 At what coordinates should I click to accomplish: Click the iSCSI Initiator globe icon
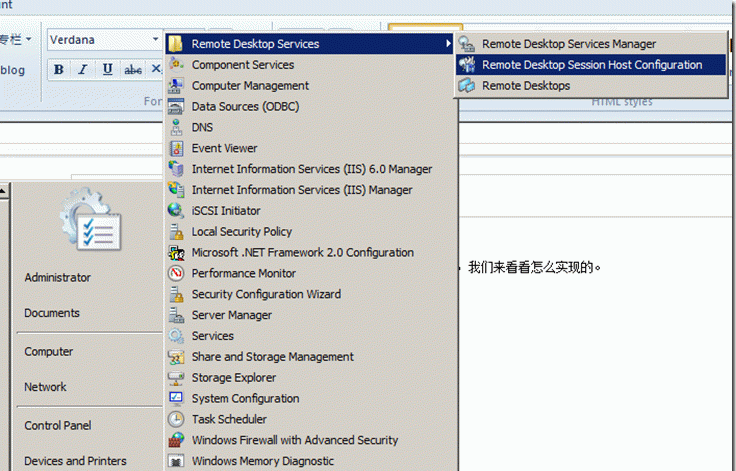(x=176, y=210)
